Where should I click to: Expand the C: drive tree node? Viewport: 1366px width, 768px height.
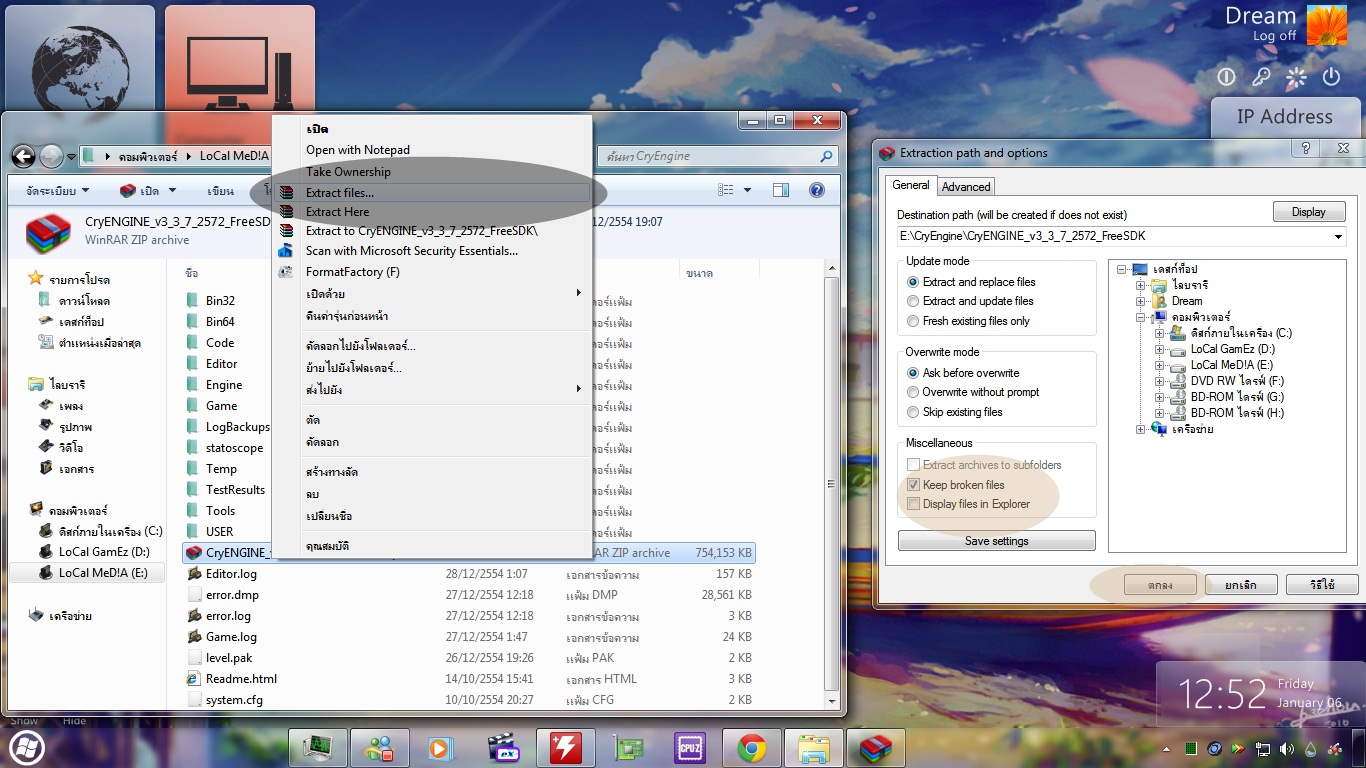[x=1159, y=333]
